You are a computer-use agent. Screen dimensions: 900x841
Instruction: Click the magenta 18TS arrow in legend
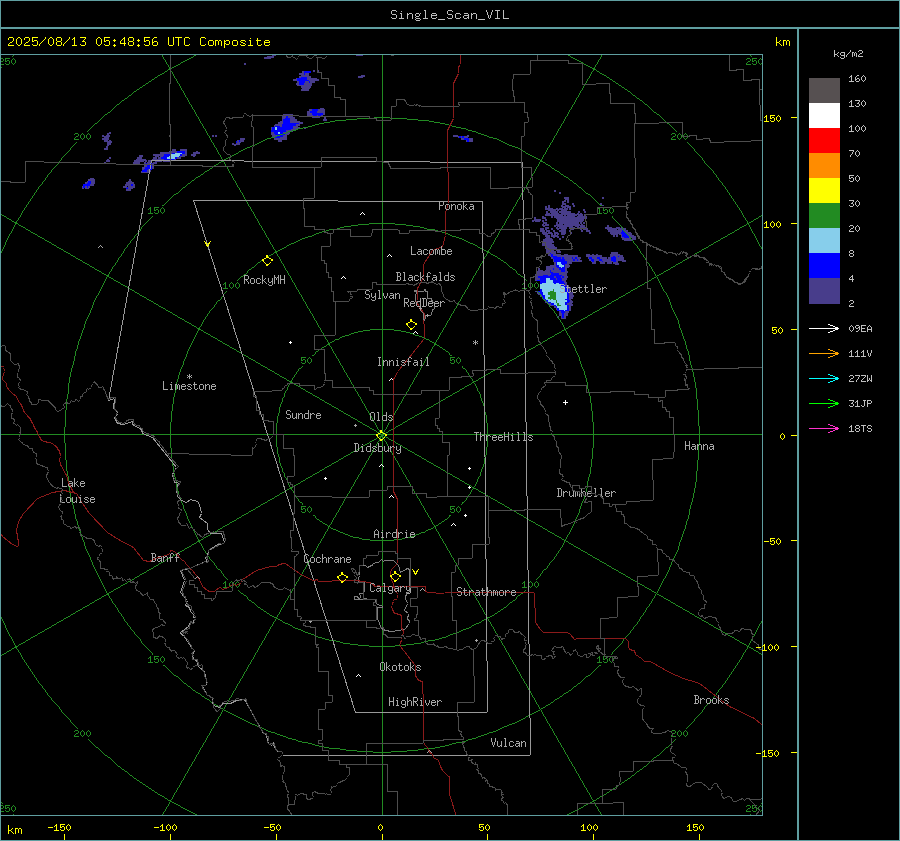pos(824,428)
